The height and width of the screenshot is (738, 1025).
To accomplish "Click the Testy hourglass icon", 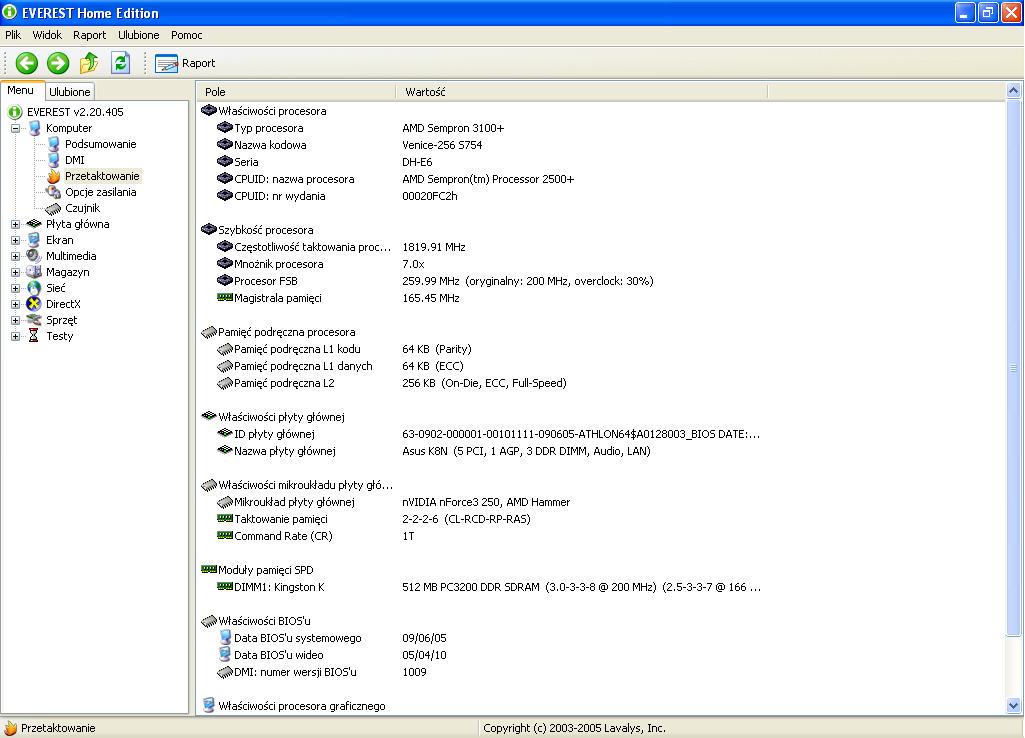I will coord(34,336).
